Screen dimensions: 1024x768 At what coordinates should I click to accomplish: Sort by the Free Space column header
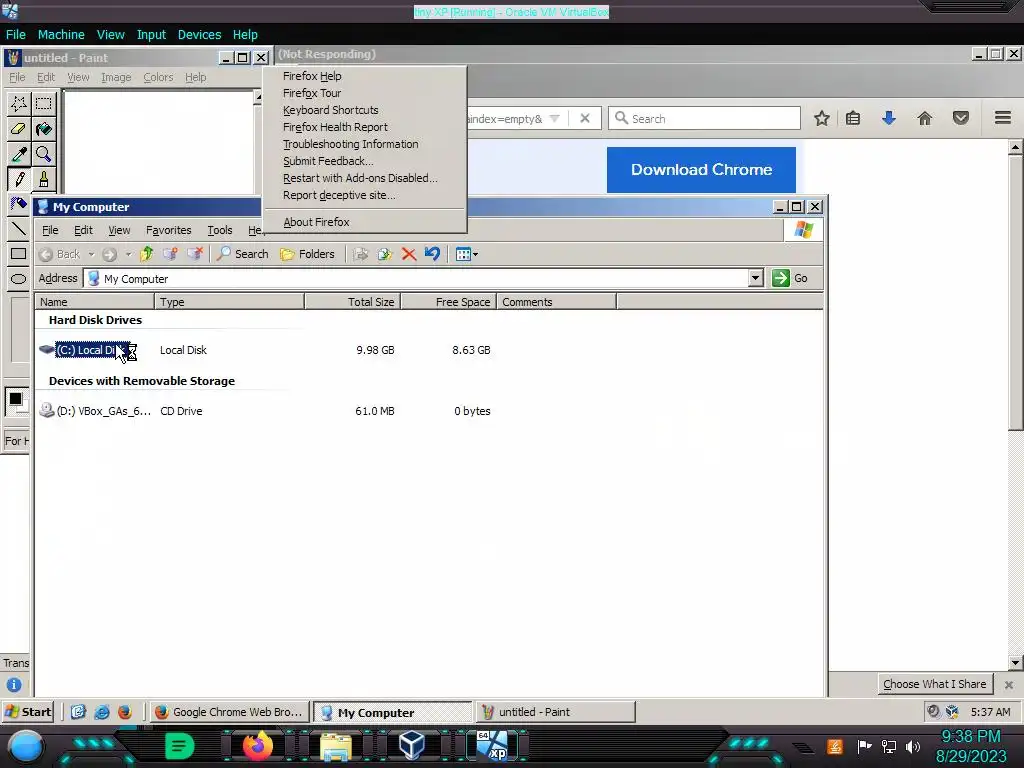(x=449, y=302)
